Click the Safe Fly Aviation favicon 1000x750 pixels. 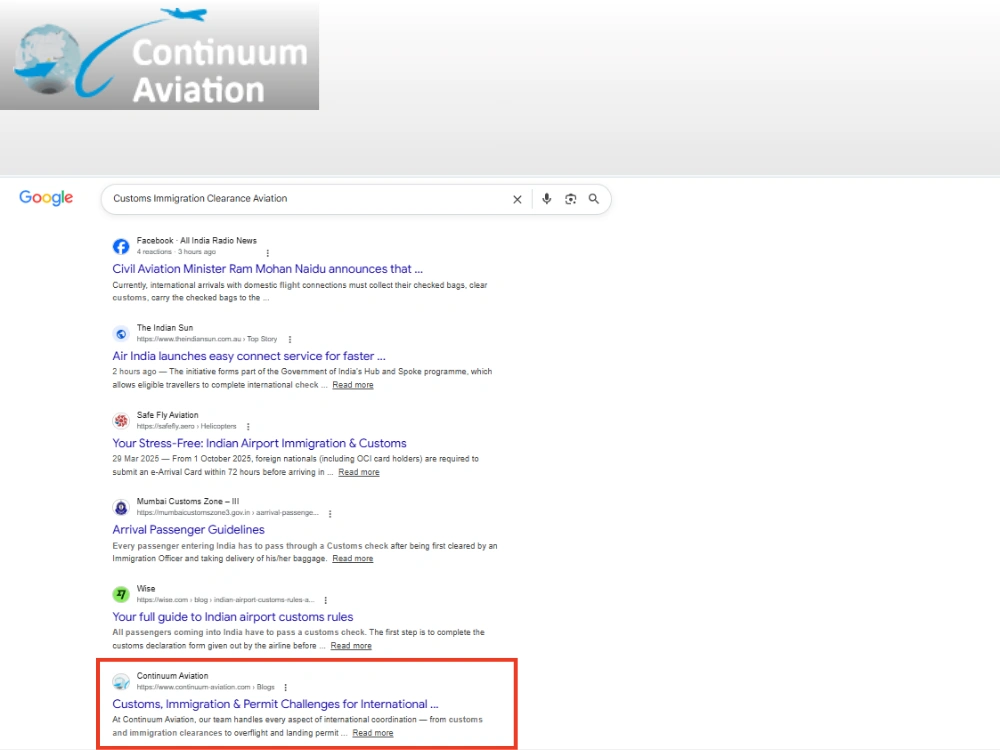121,421
